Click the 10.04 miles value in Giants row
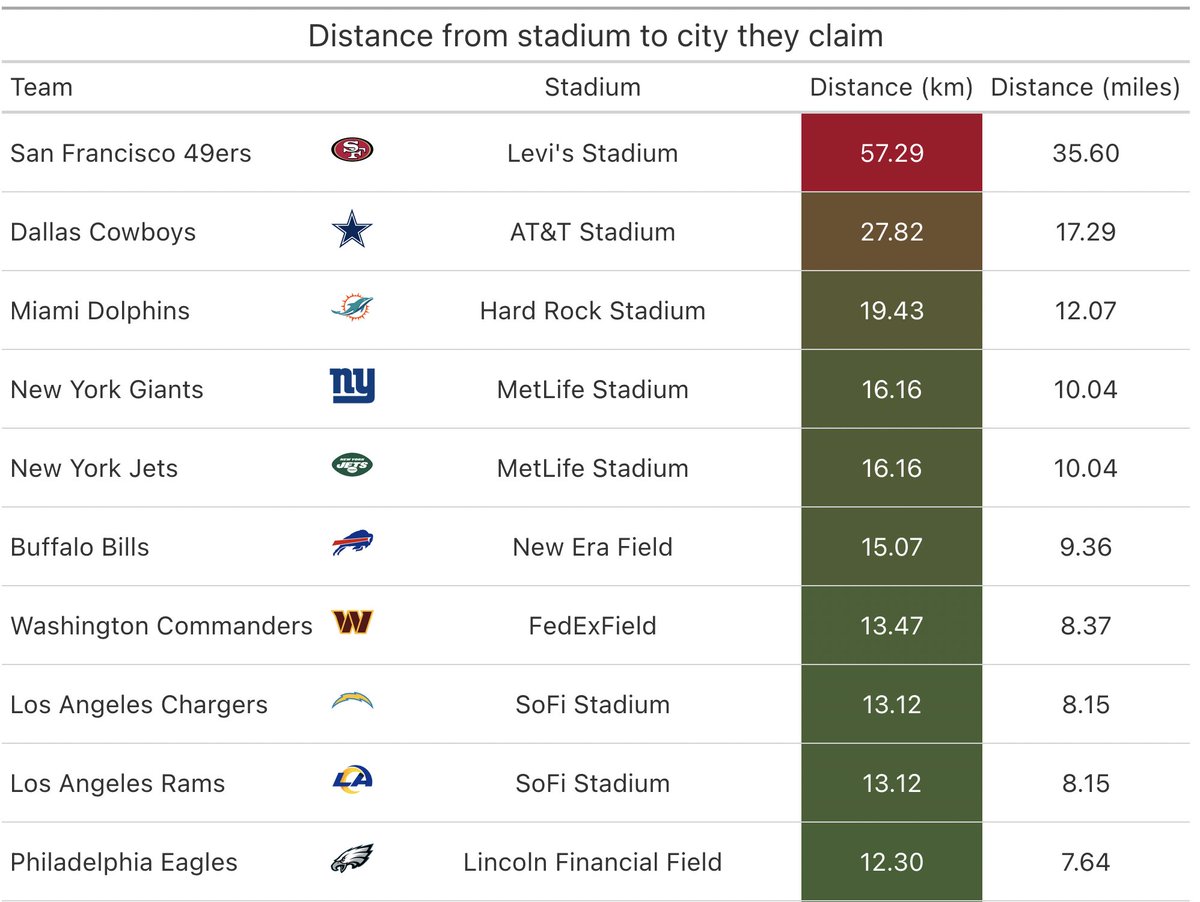Viewport: 1200px width, 902px height. [1085, 389]
